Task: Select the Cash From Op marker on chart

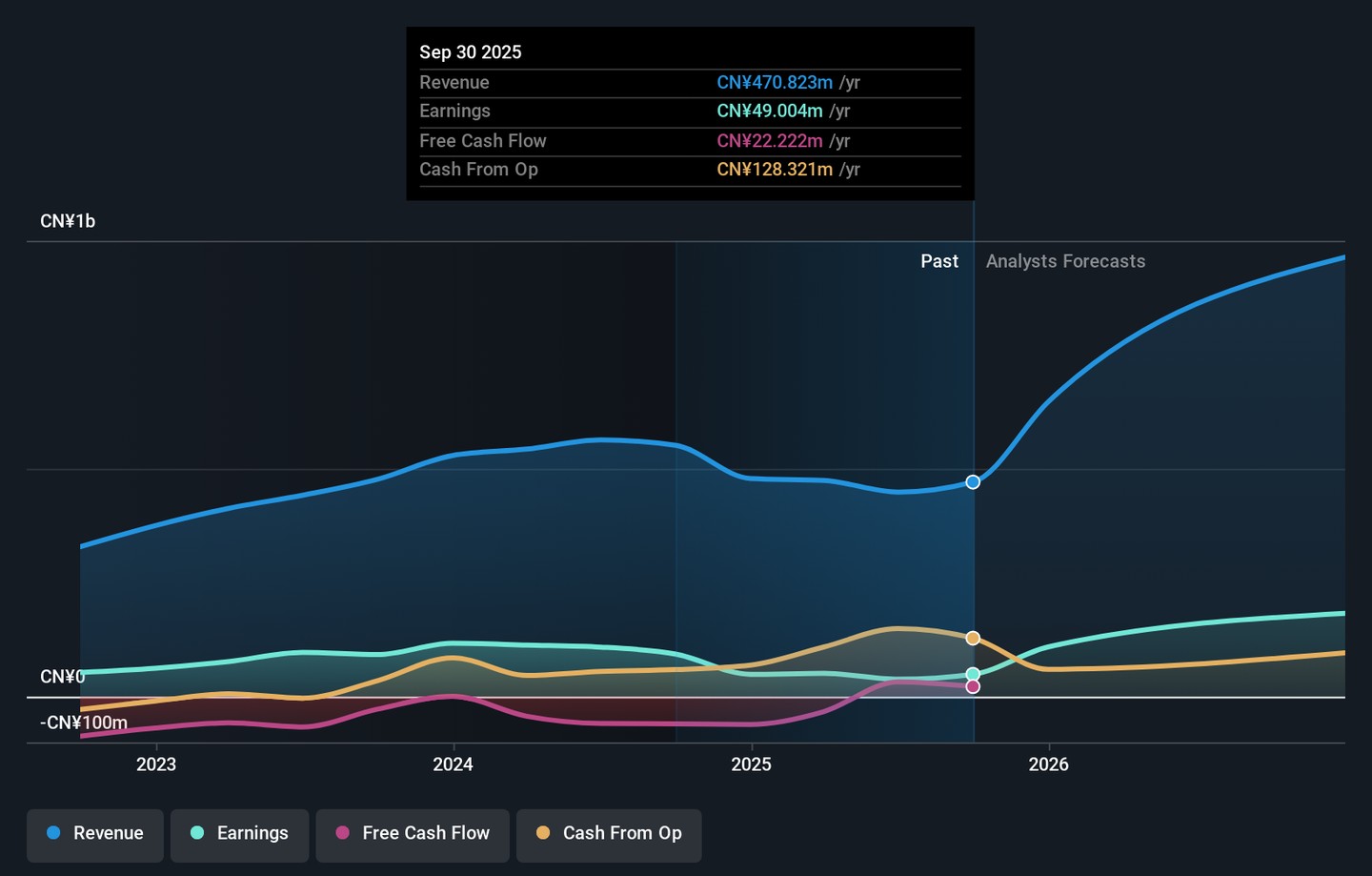Action: tap(973, 639)
